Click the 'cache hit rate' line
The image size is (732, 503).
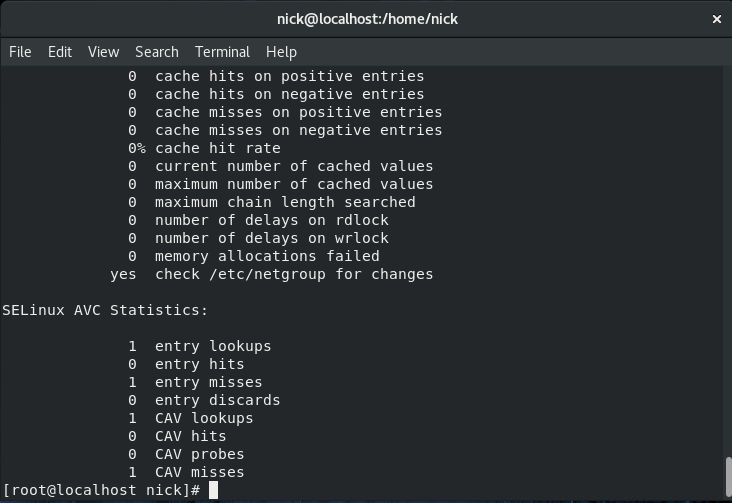(x=204, y=148)
